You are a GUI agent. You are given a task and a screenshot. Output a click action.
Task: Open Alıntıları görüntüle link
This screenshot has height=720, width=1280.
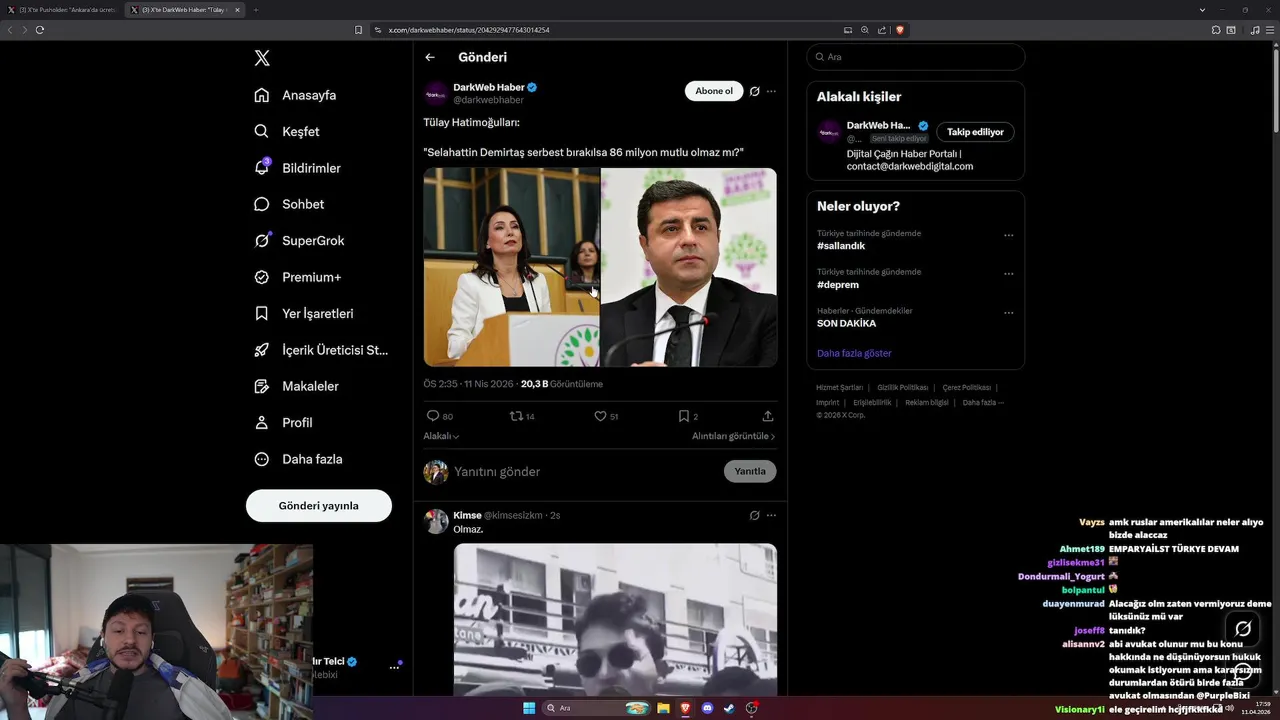click(x=733, y=436)
